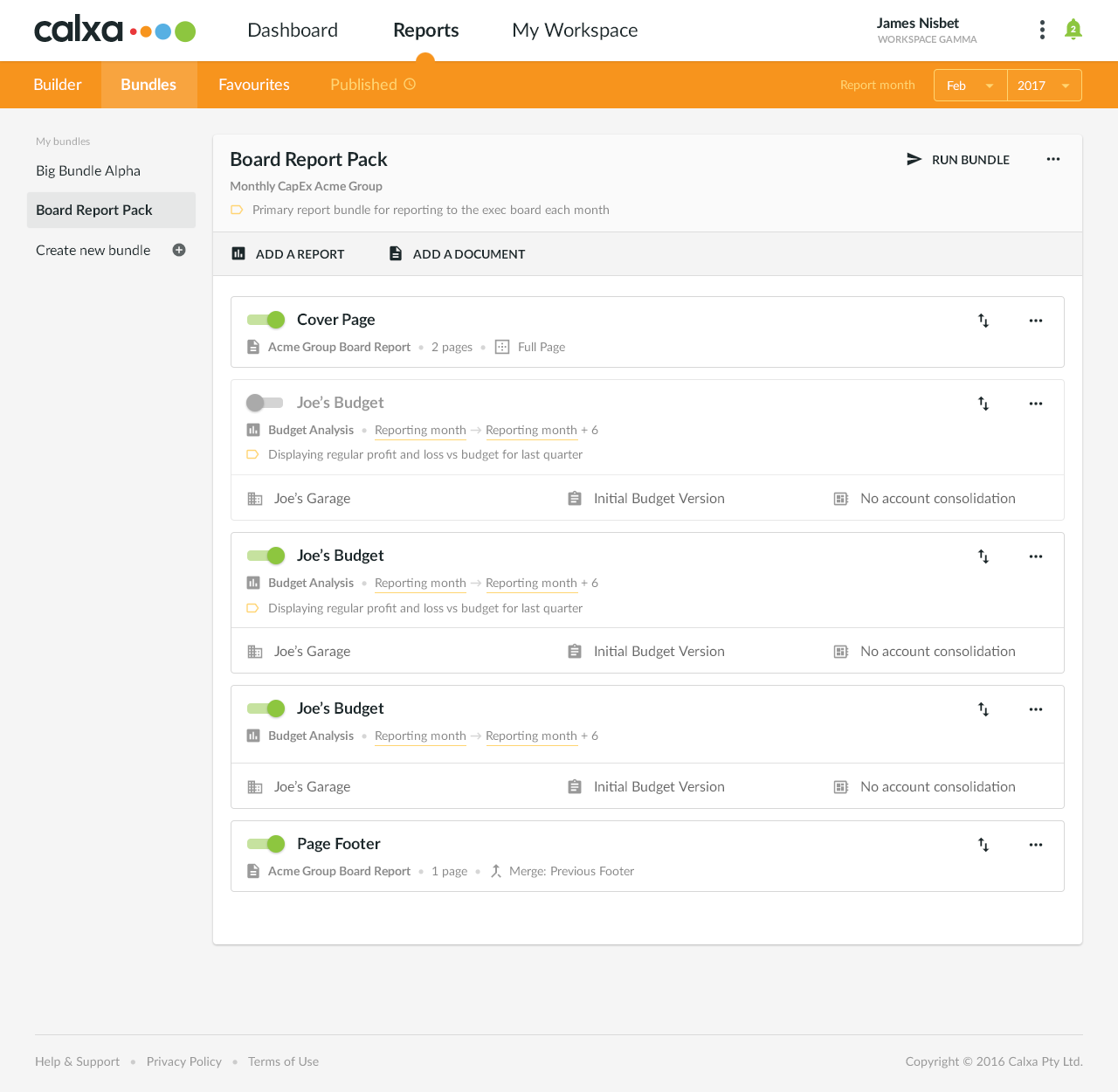Open the Favourites sub-tab
Image resolution: width=1118 pixels, height=1092 pixels.
254,85
